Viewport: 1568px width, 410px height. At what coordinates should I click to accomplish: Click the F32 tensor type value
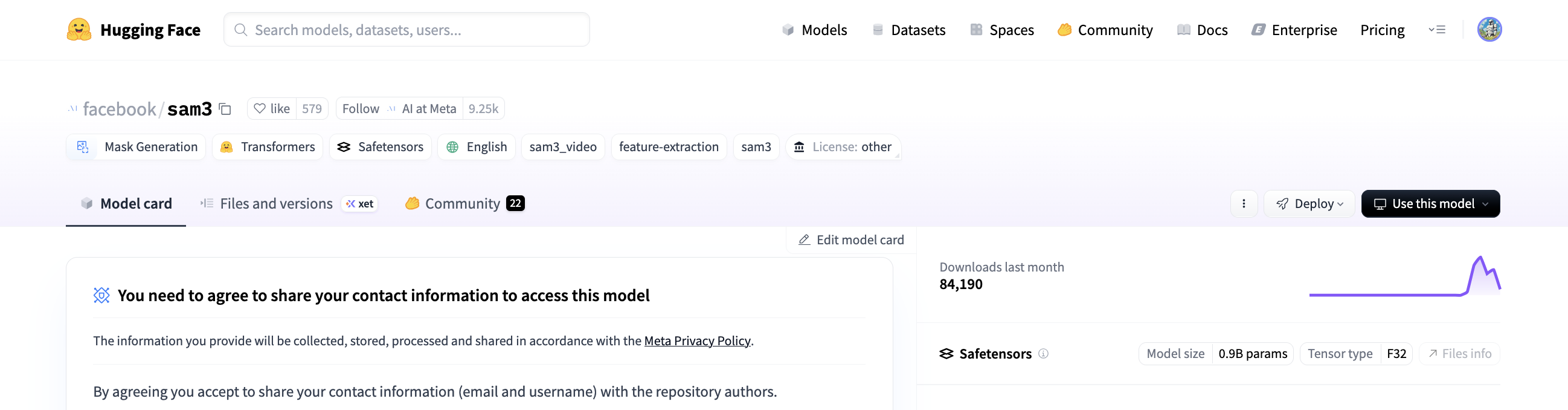pyautogui.click(x=1396, y=353)
